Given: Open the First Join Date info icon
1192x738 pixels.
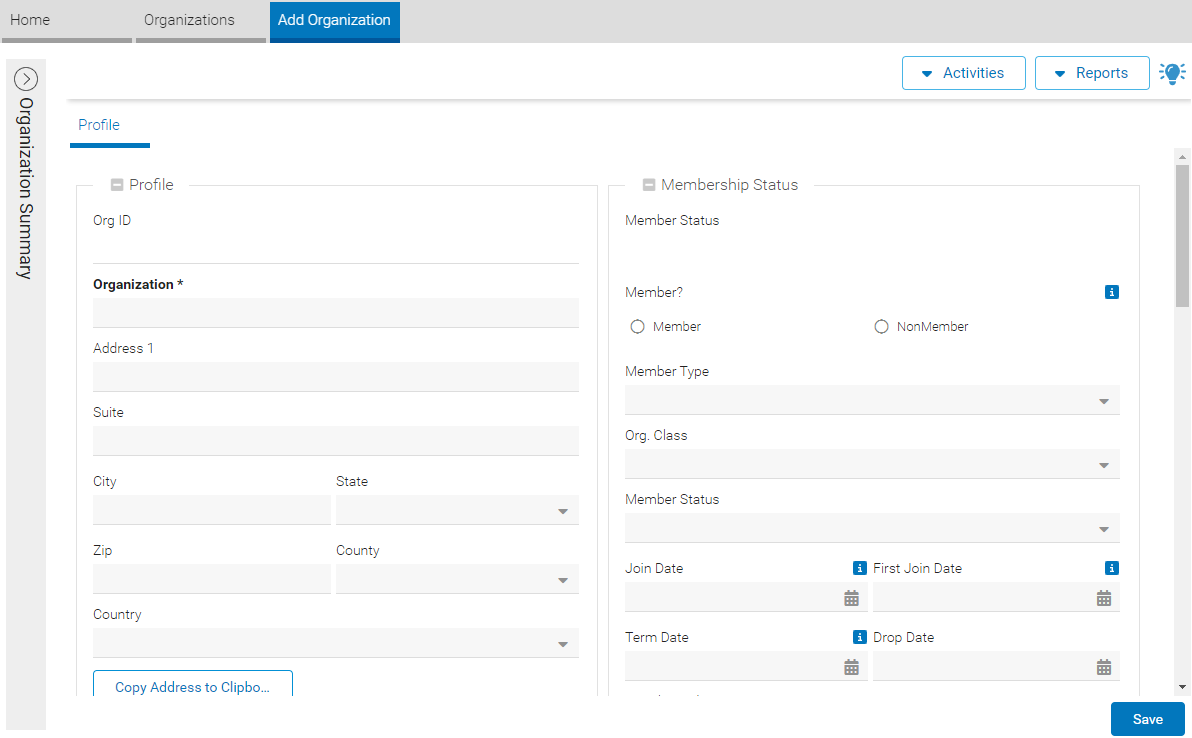Looking at the screenshot, I should 1111,568.
